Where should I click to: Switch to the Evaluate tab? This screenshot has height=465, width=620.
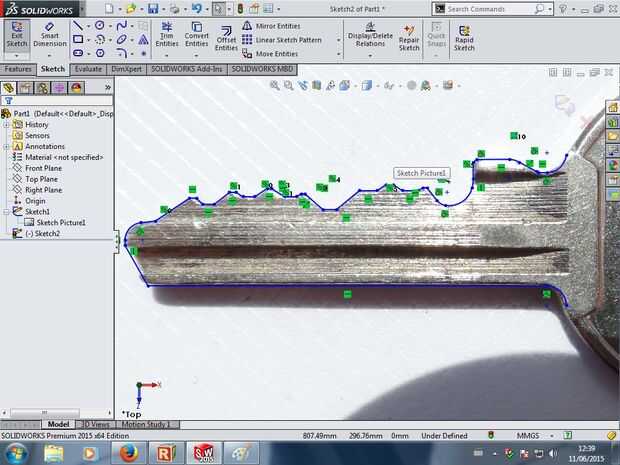coord(88,69)
